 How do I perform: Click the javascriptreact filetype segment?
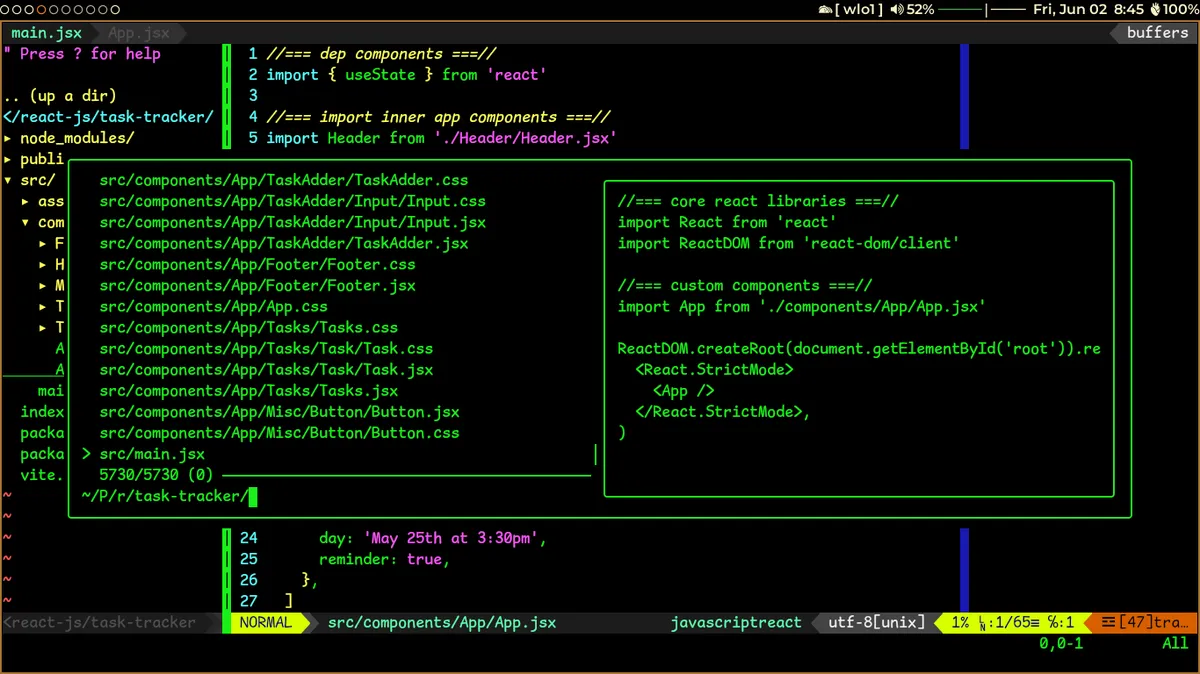(x=736, y=622)
